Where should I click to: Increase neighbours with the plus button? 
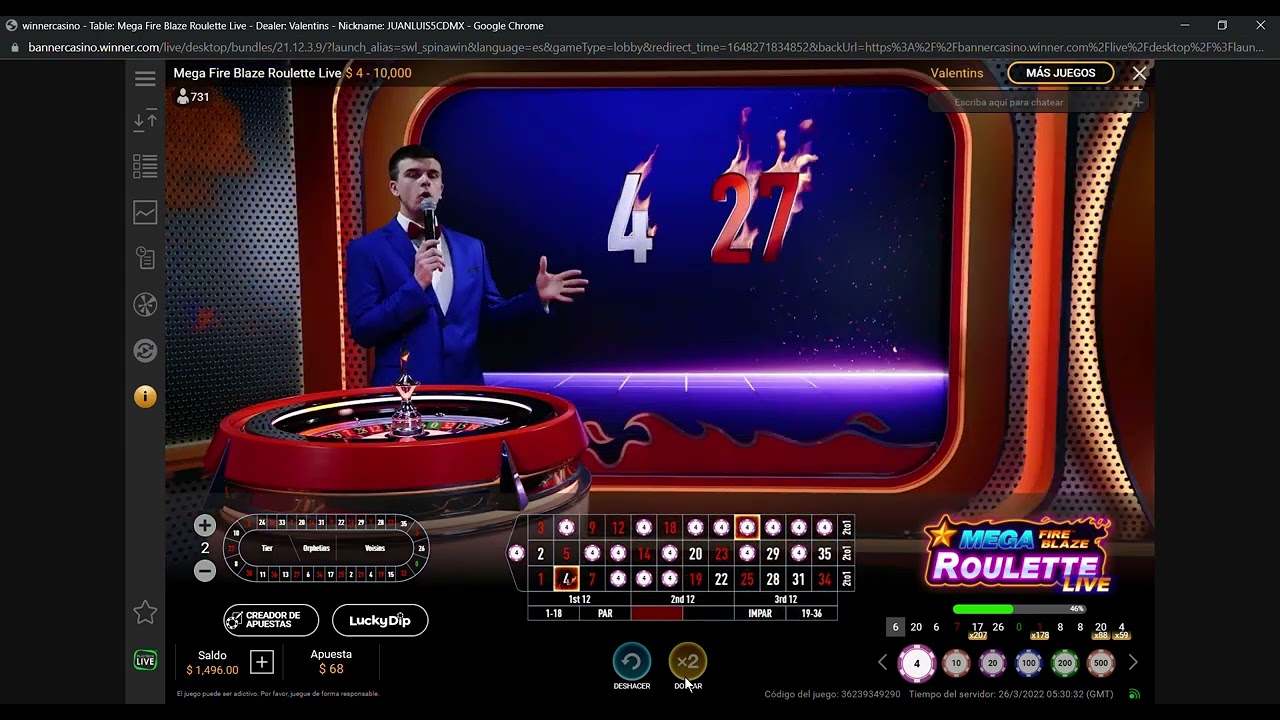(205, 525)
